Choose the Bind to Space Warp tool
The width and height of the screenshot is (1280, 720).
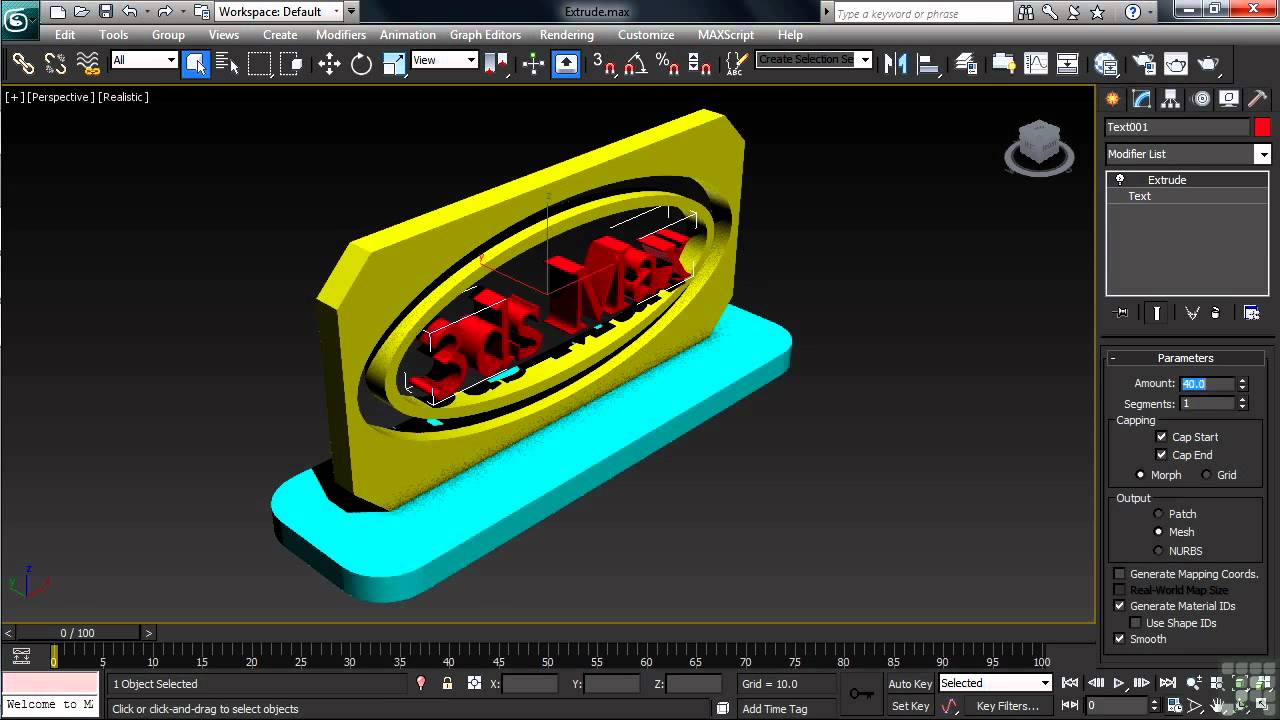(88, 64)
